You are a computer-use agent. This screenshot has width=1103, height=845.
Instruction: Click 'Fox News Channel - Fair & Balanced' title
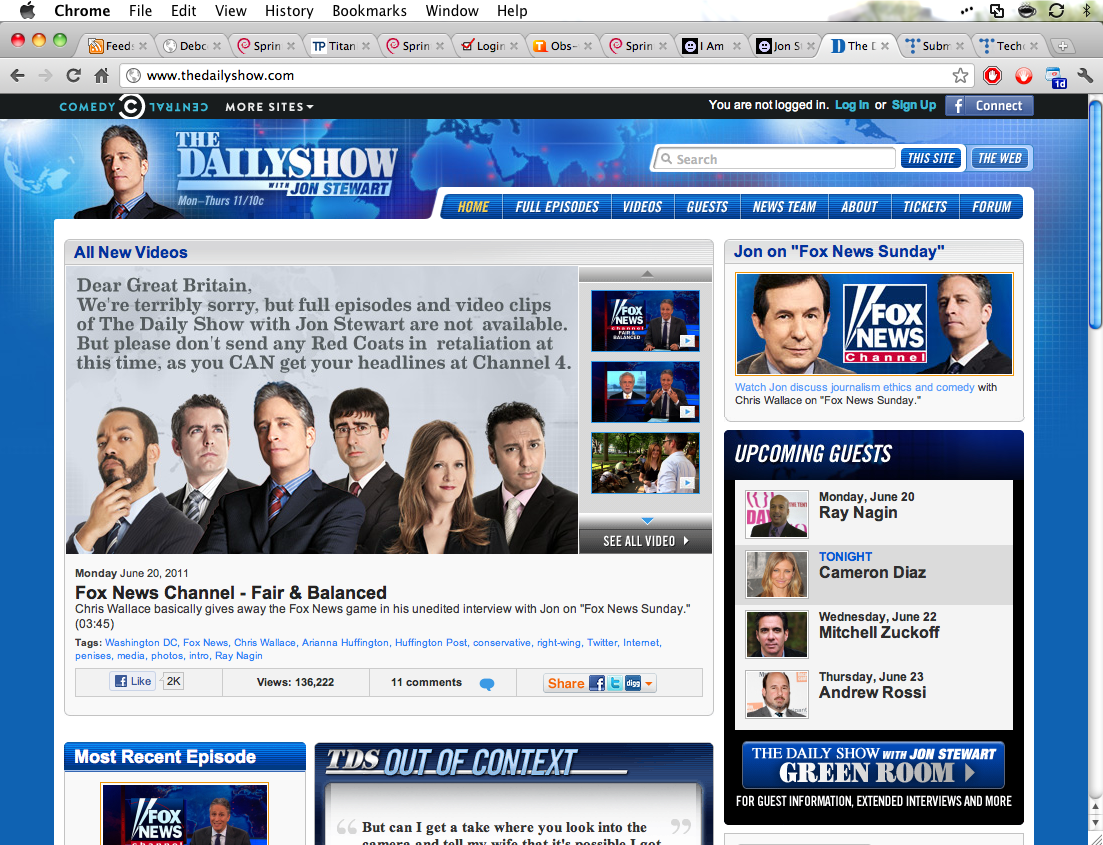(231, 592)
